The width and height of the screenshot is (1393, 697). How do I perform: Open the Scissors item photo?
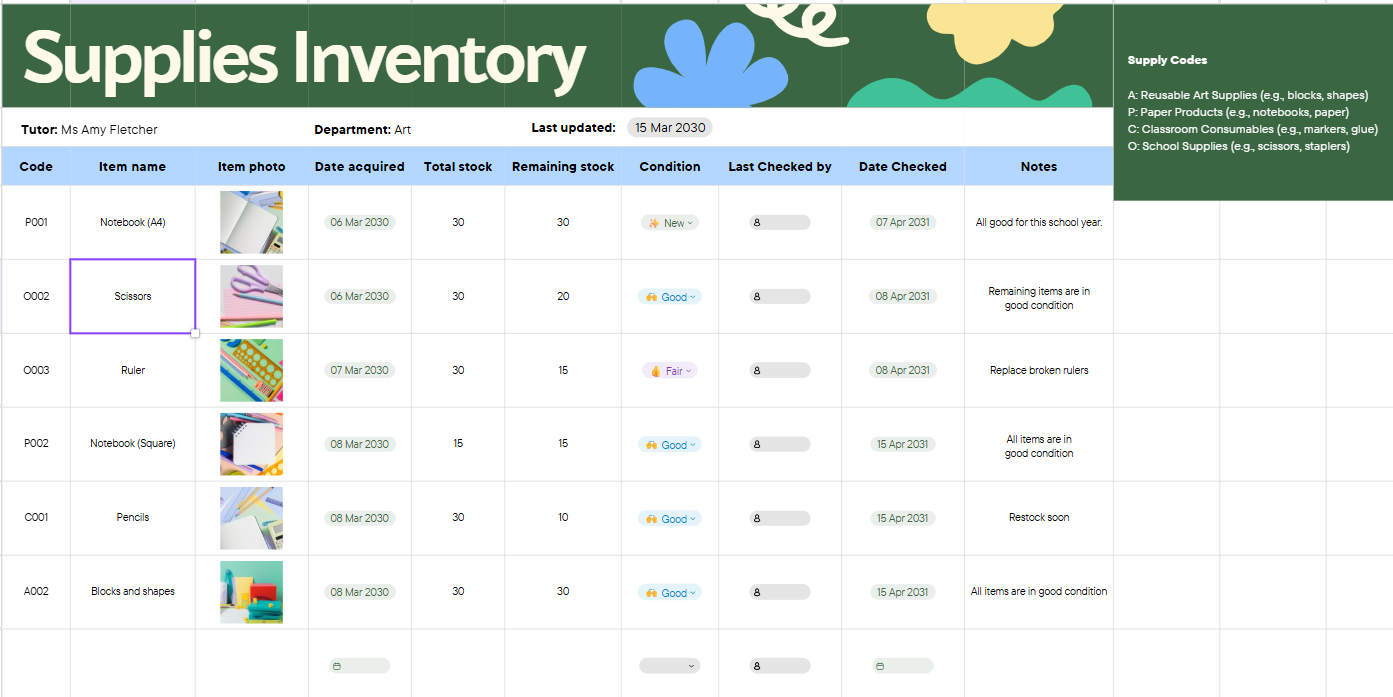pos(251,296)
